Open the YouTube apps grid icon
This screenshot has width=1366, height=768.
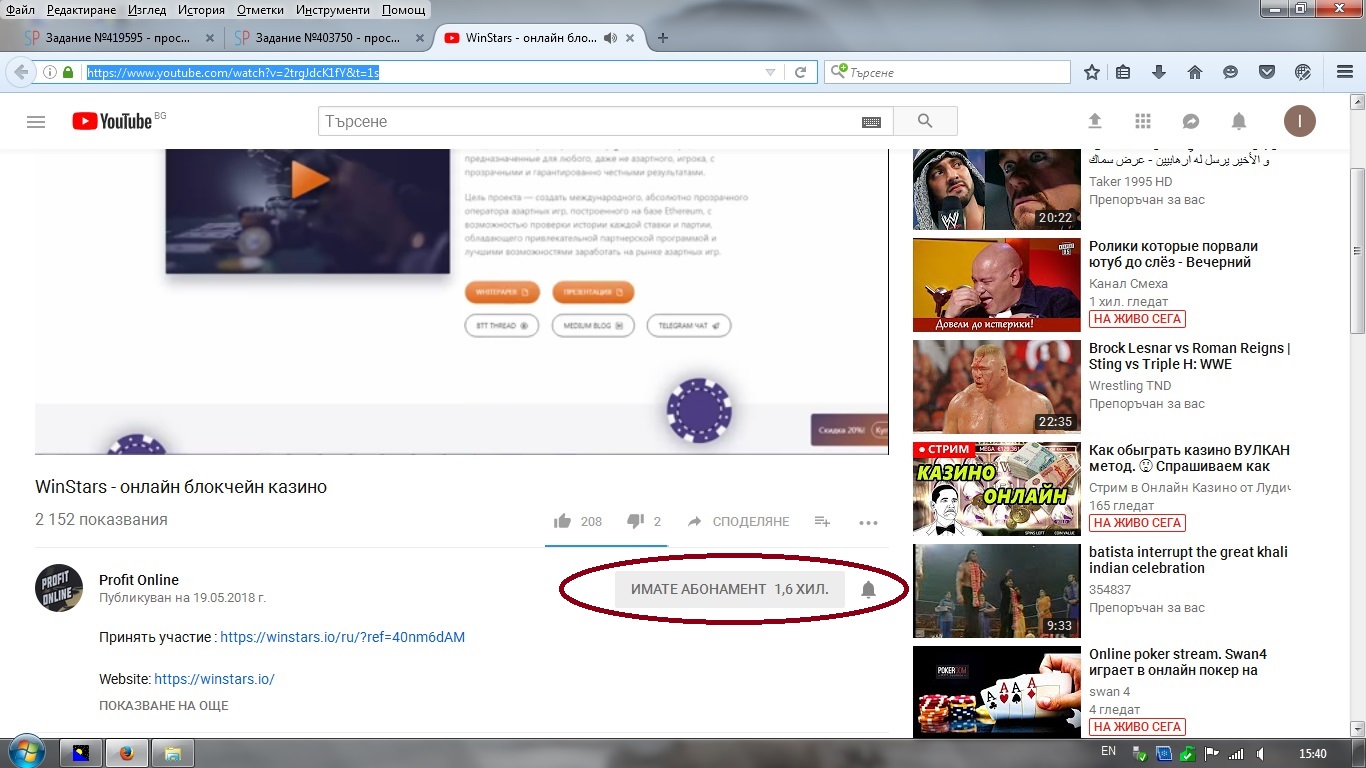1143,121
